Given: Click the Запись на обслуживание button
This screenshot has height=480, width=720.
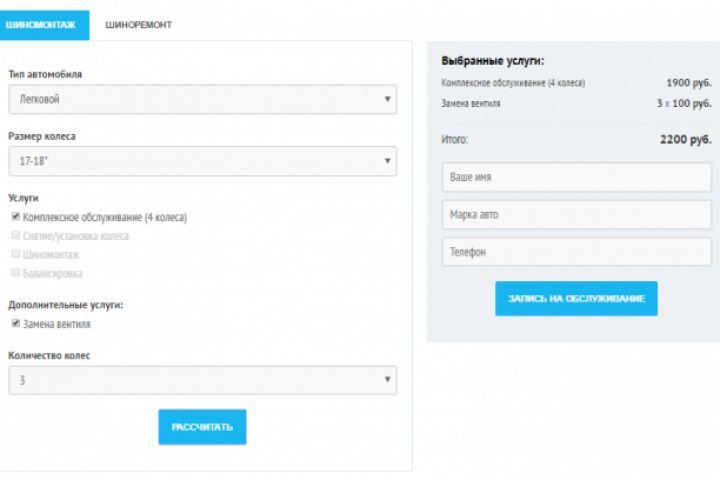Looking at the screenshot, I should click(576, 298).
